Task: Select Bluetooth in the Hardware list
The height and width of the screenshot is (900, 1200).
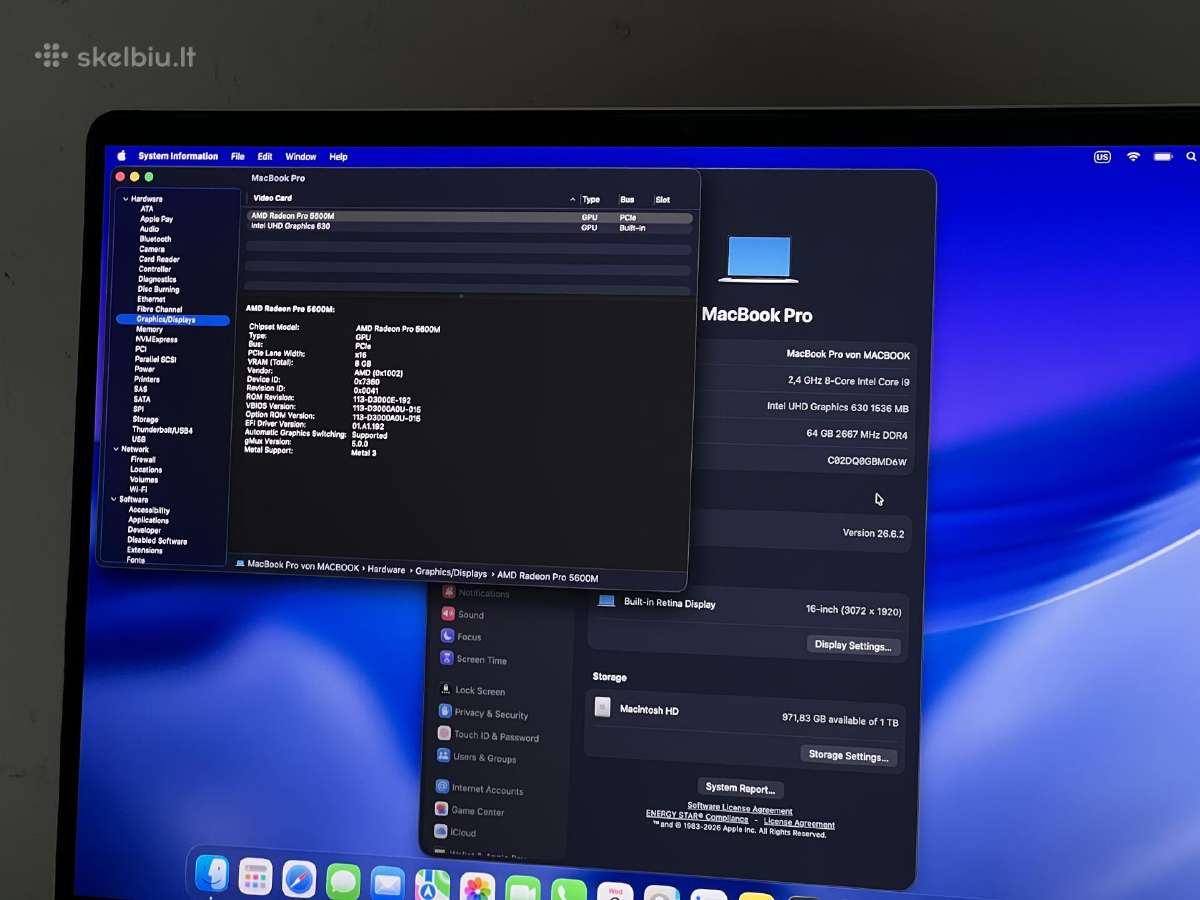Action: [155, 239]
